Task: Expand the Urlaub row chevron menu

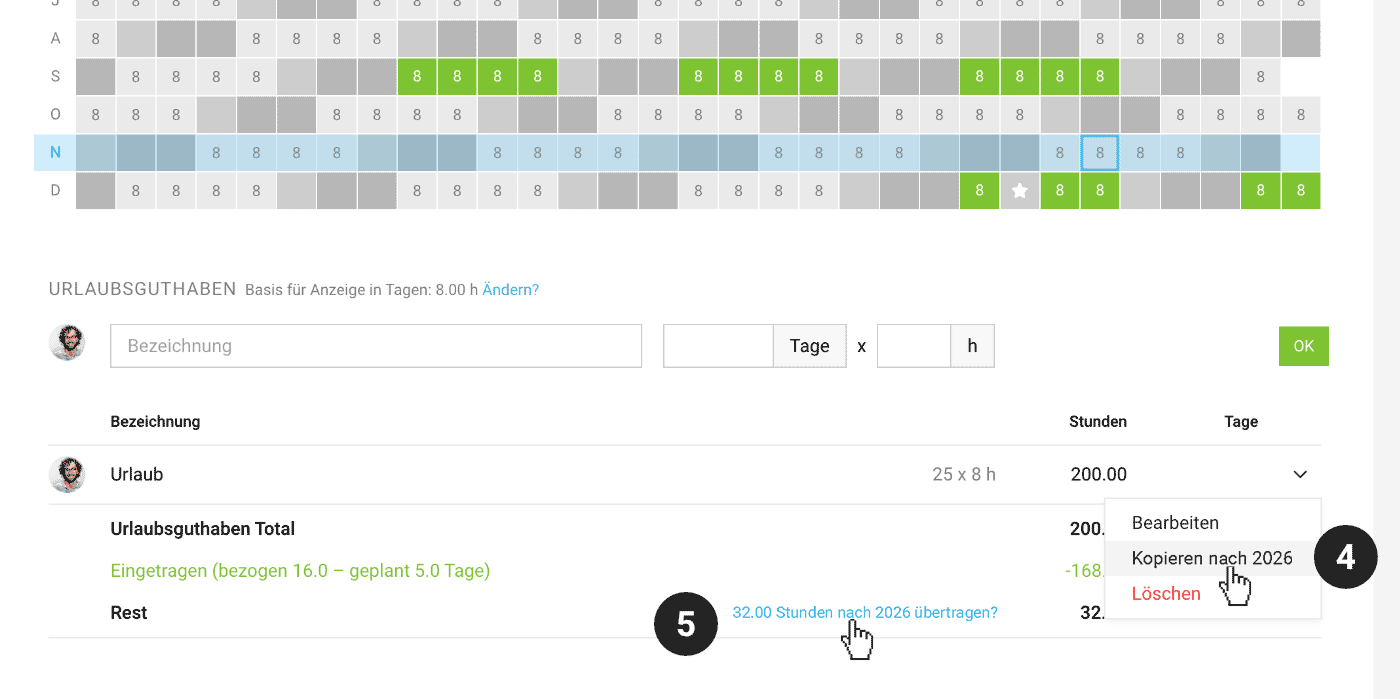Action: coord(1300,475)
